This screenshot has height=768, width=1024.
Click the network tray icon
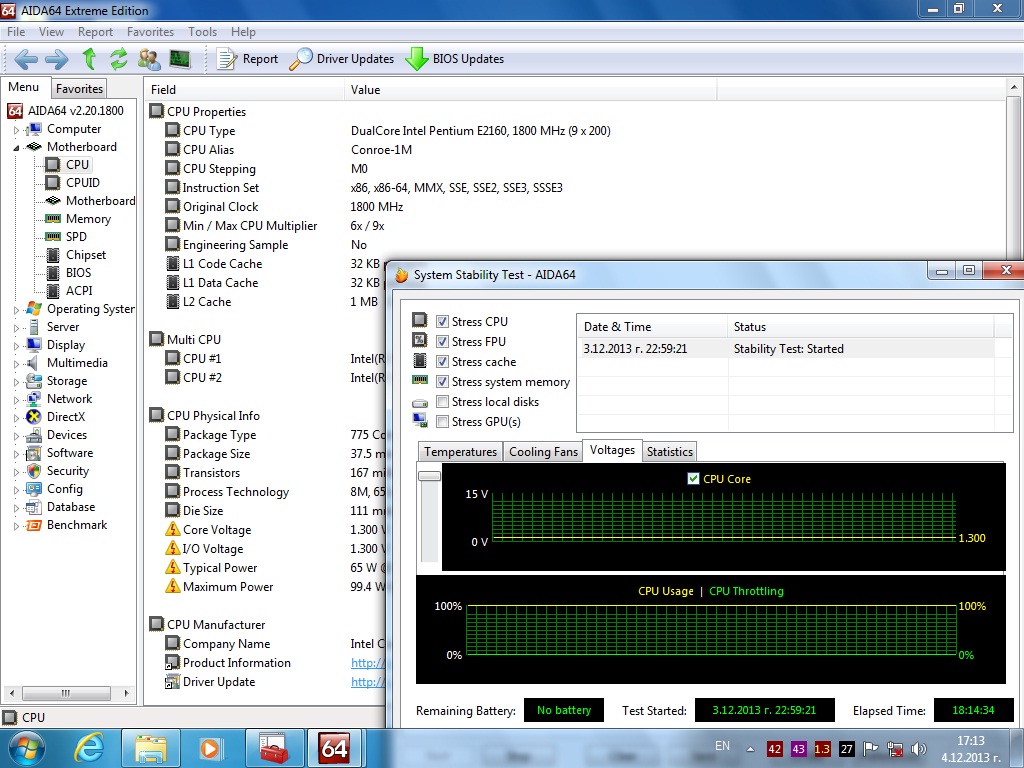tap(895, 749)
